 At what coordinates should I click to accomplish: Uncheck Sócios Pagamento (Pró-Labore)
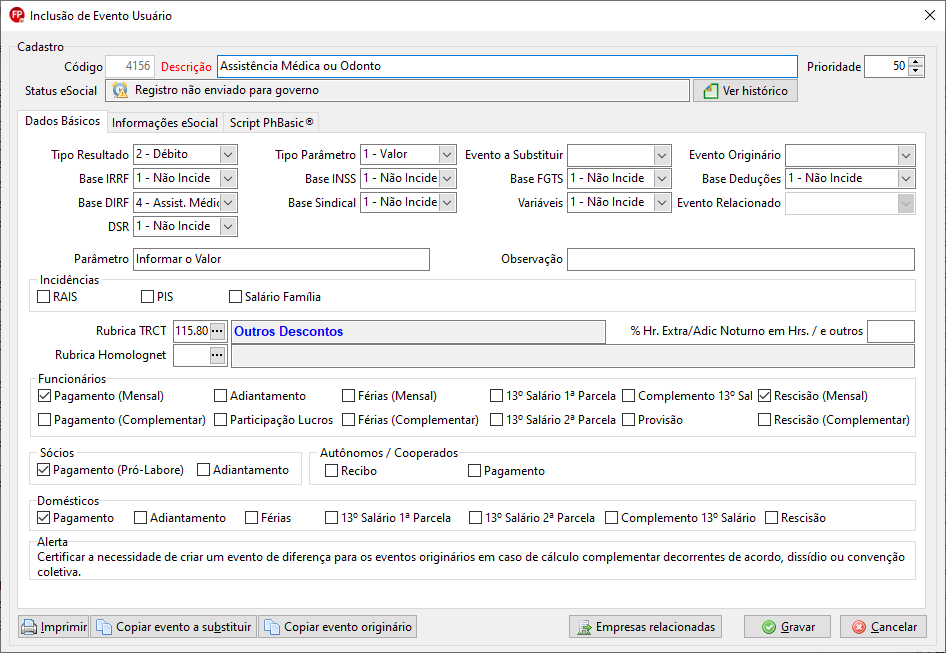point(43,470)
